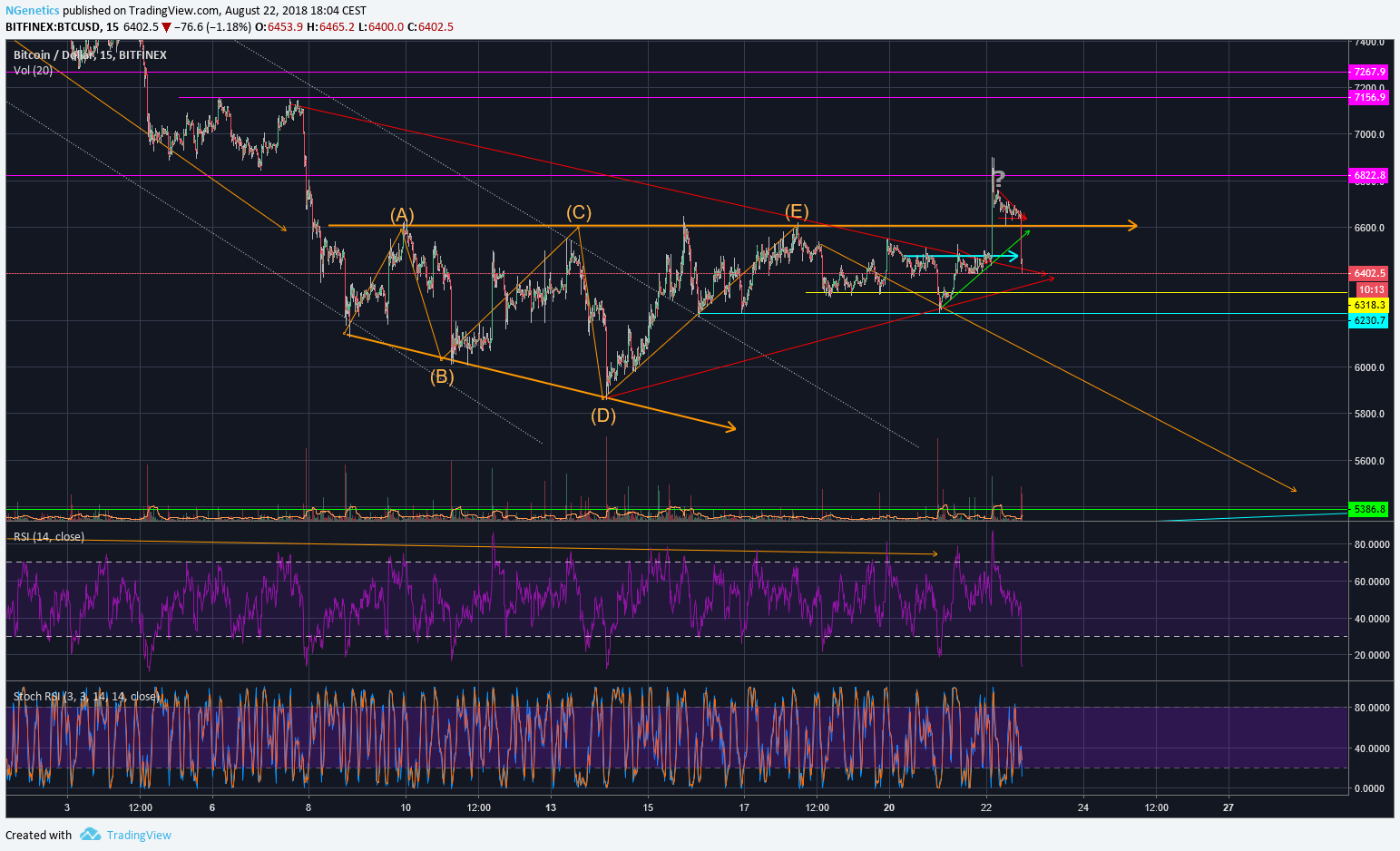
Task: Select the (A) wave label
Action: 402,215
